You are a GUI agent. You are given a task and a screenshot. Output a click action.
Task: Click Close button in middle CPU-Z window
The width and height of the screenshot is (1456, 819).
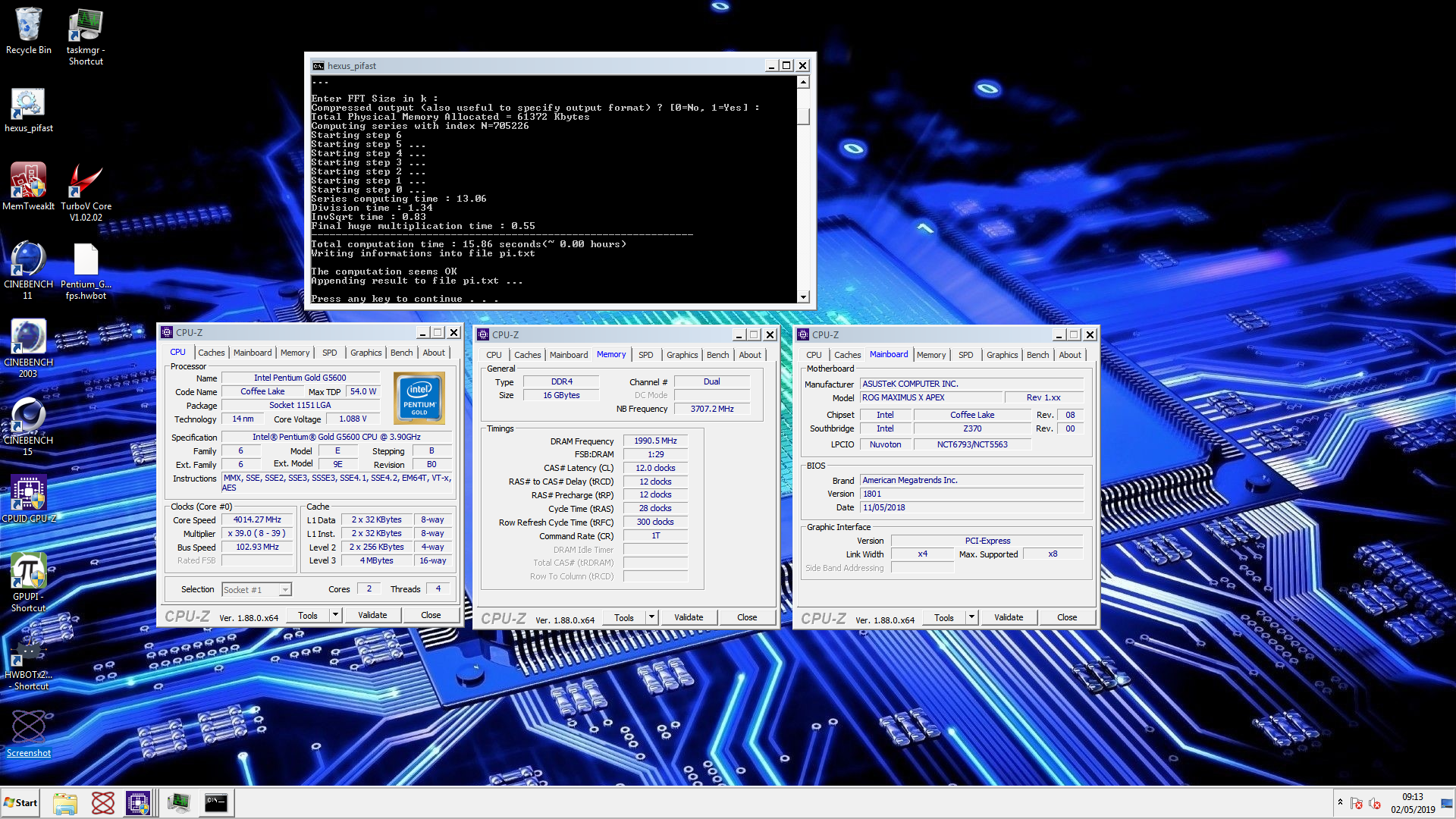747,617
